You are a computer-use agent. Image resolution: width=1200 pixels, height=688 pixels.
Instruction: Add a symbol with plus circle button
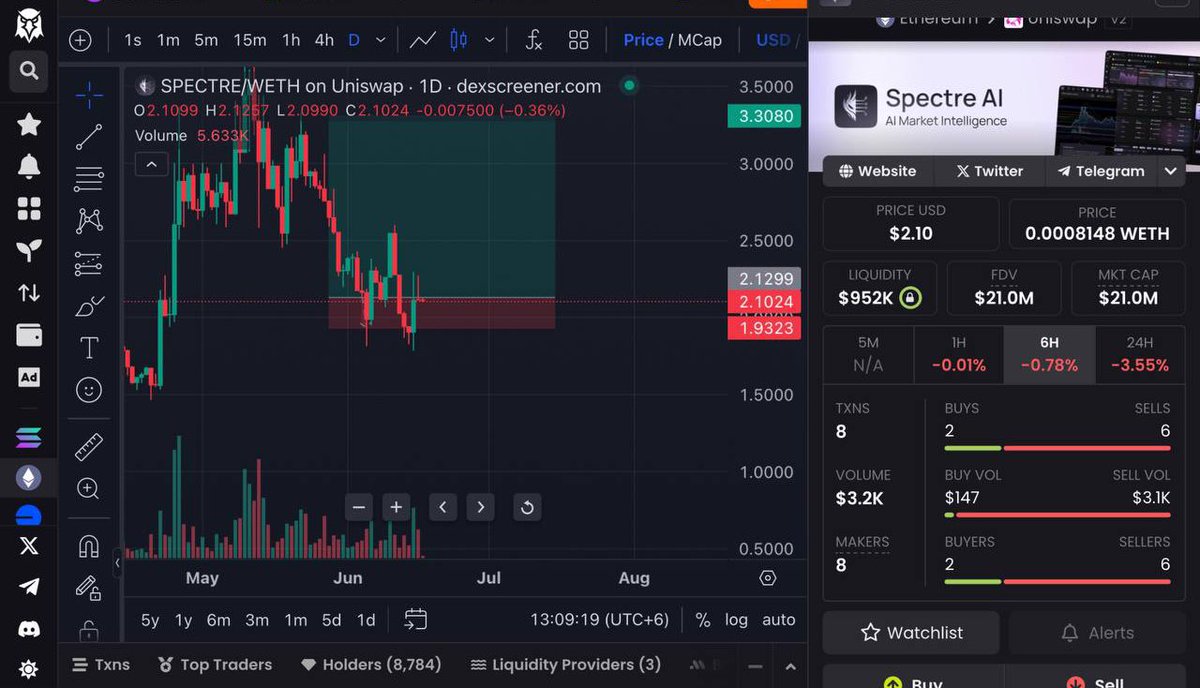(80, 40)
